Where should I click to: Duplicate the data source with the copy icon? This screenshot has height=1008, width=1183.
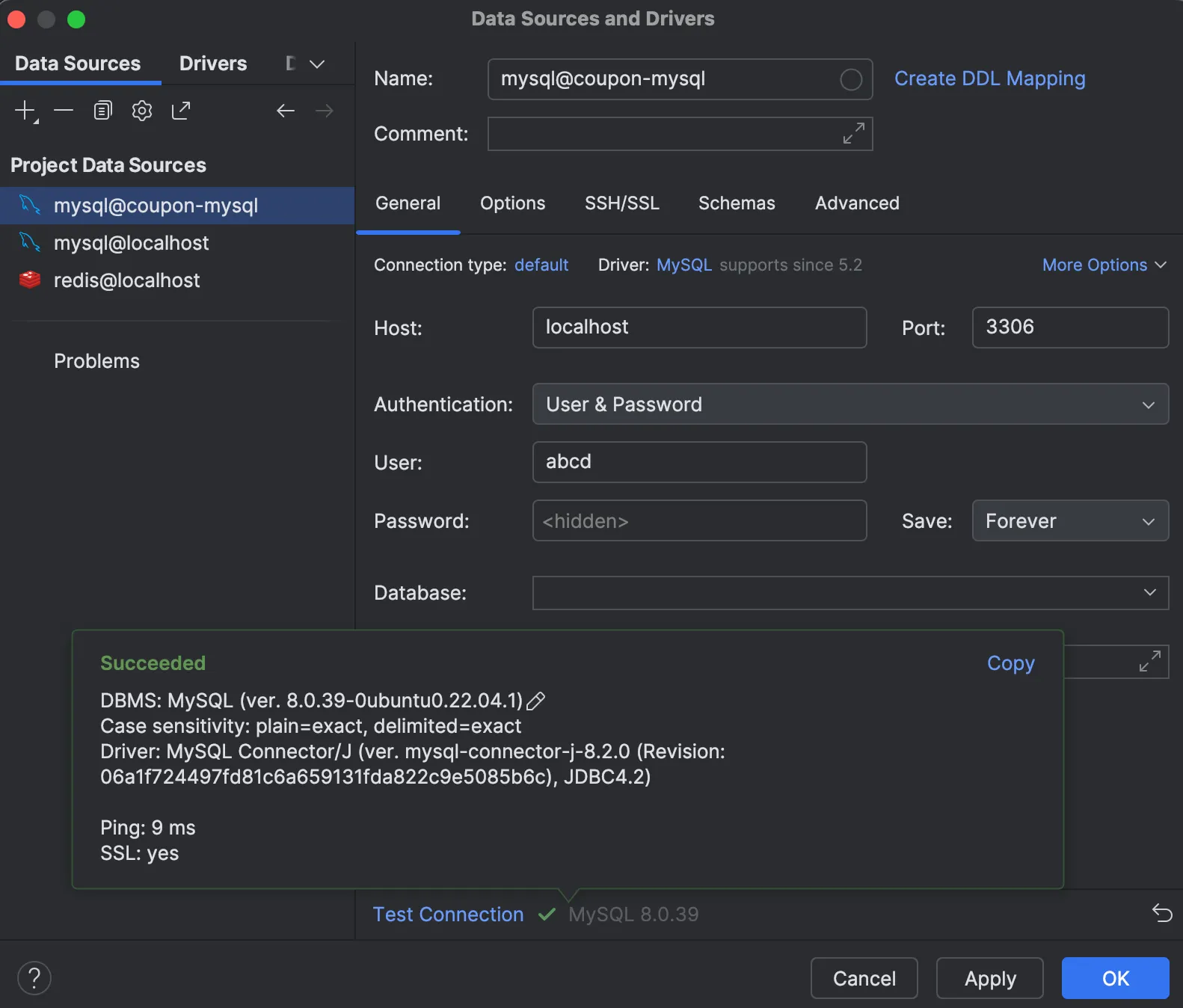[102, 111]
